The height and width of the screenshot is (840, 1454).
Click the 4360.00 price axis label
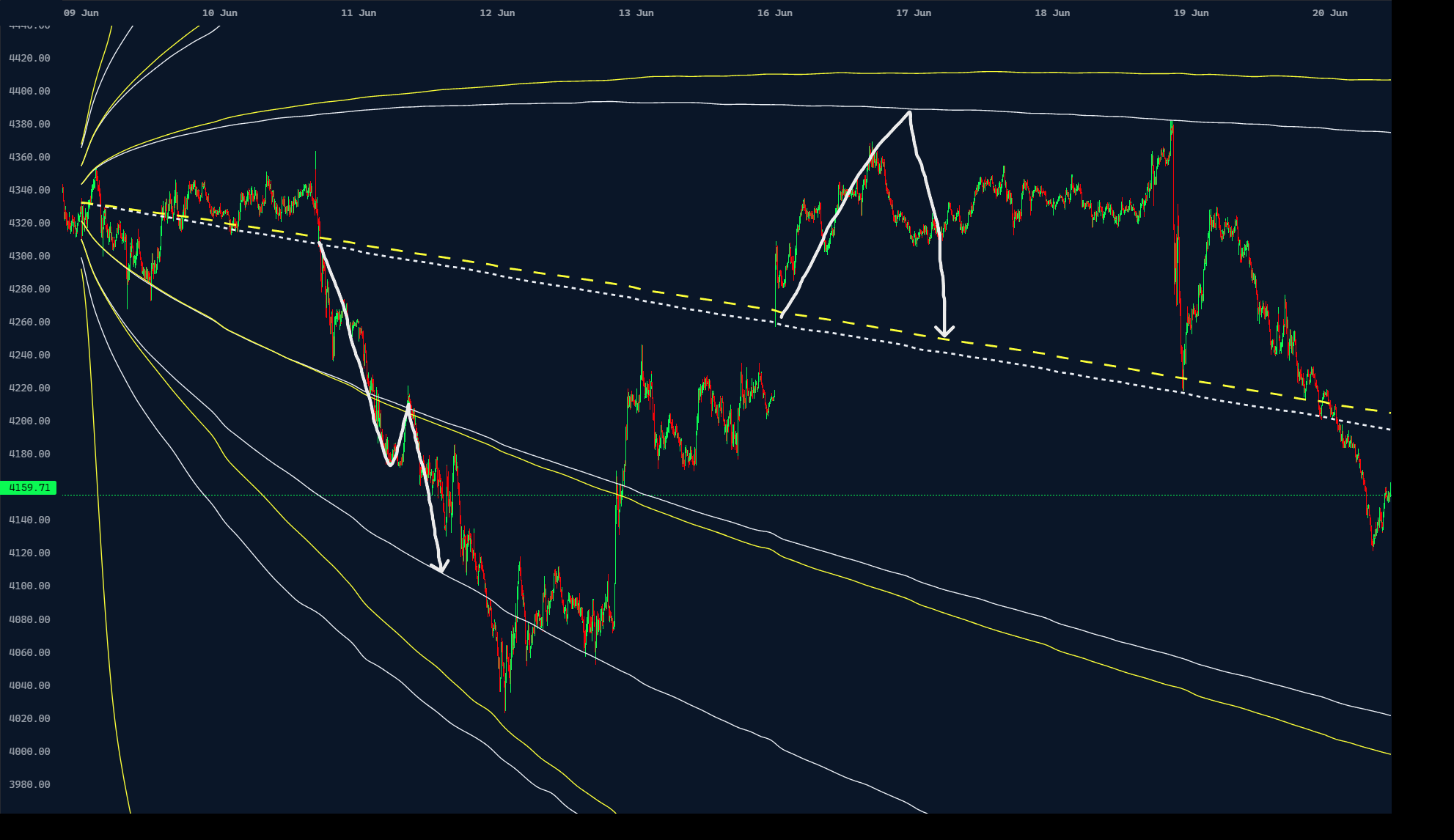(29, 157)
